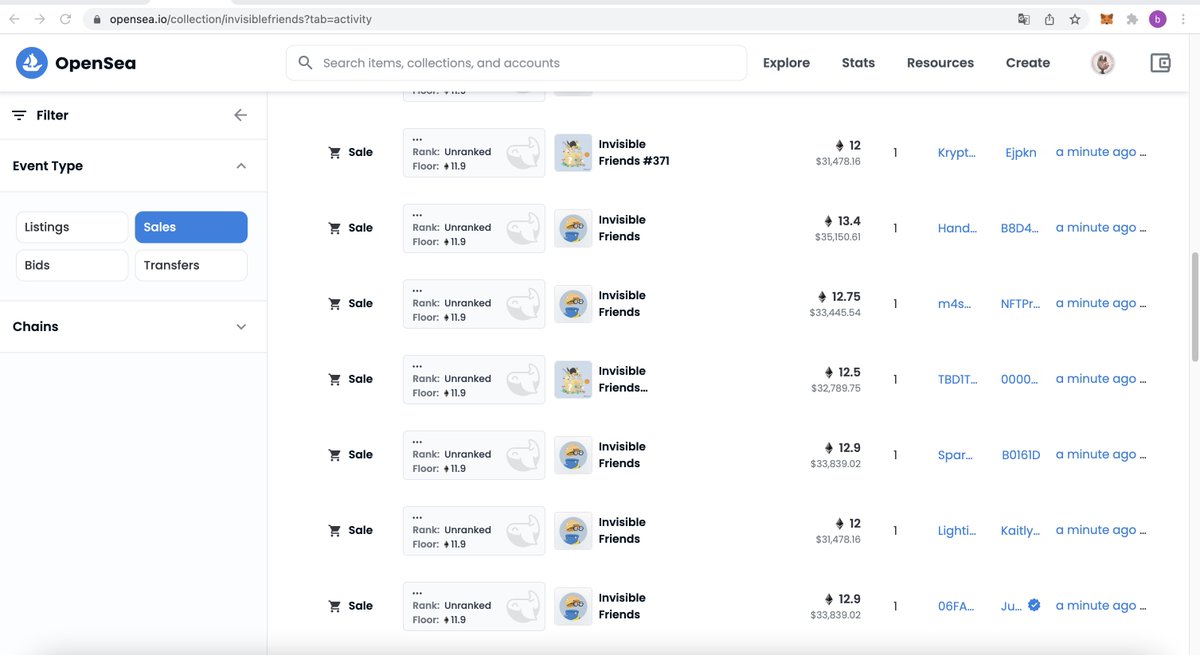The width and height of the screenshot is (1200, 655).
Task: Open the Explore menu
Action: (x=786, y=63)
